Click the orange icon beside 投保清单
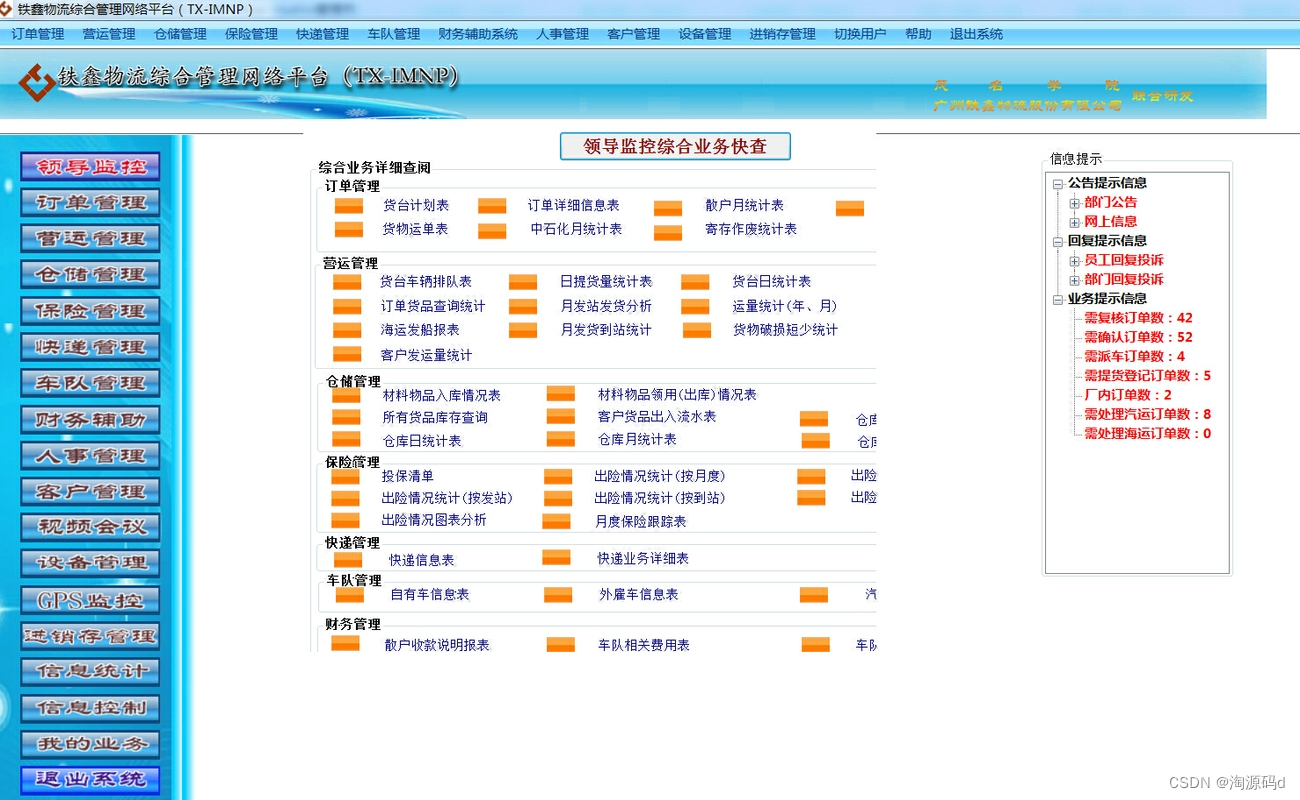 click(345, 476)
